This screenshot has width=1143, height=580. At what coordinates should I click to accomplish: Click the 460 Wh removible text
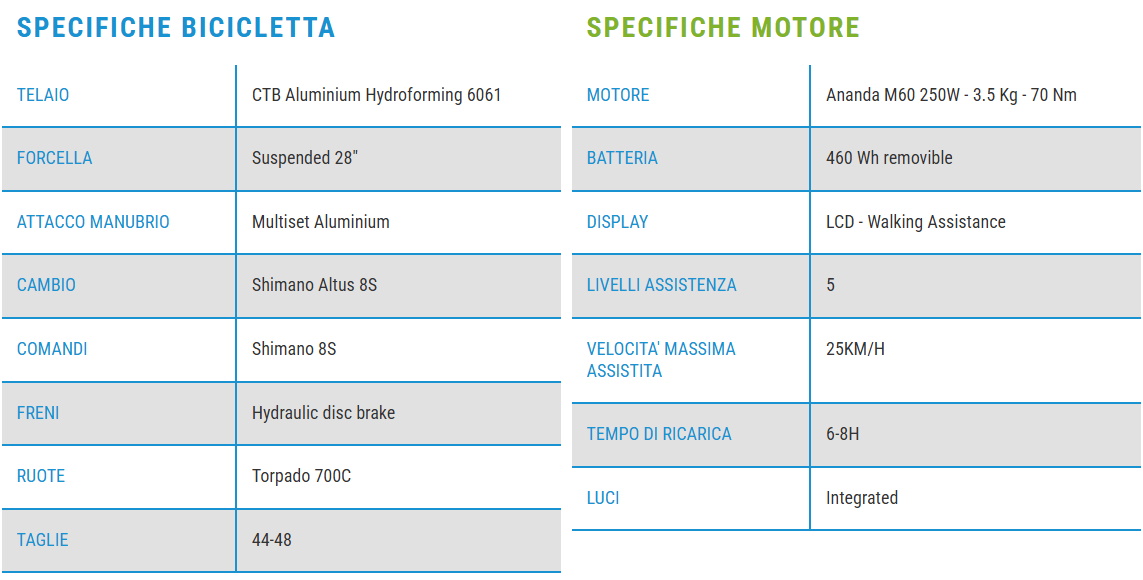pyautogui.click(x=889, y=158)
